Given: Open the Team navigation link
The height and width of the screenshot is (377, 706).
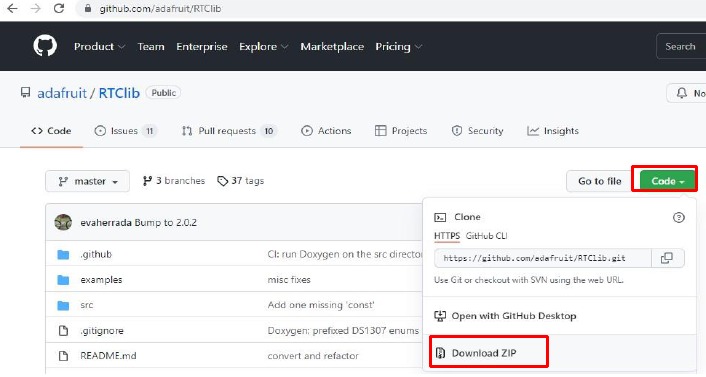Looking at the screenshot, I should pos(151,46).
